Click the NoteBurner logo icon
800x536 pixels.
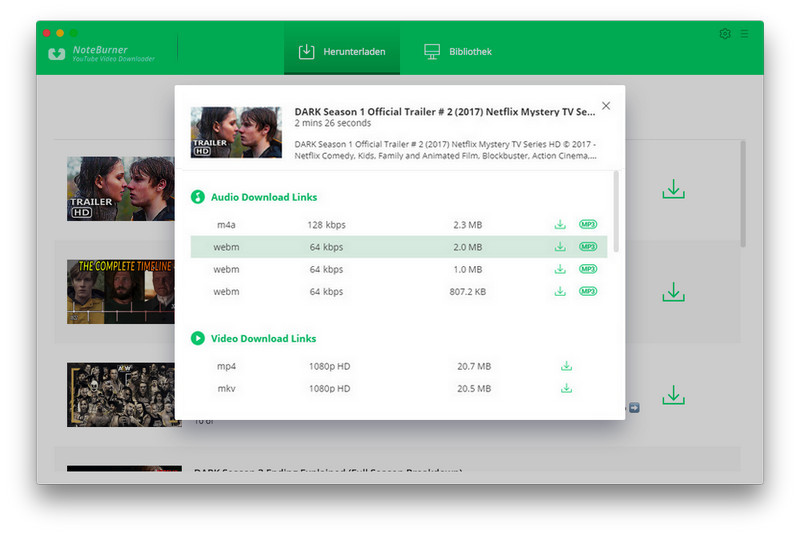tap(57, 54)
